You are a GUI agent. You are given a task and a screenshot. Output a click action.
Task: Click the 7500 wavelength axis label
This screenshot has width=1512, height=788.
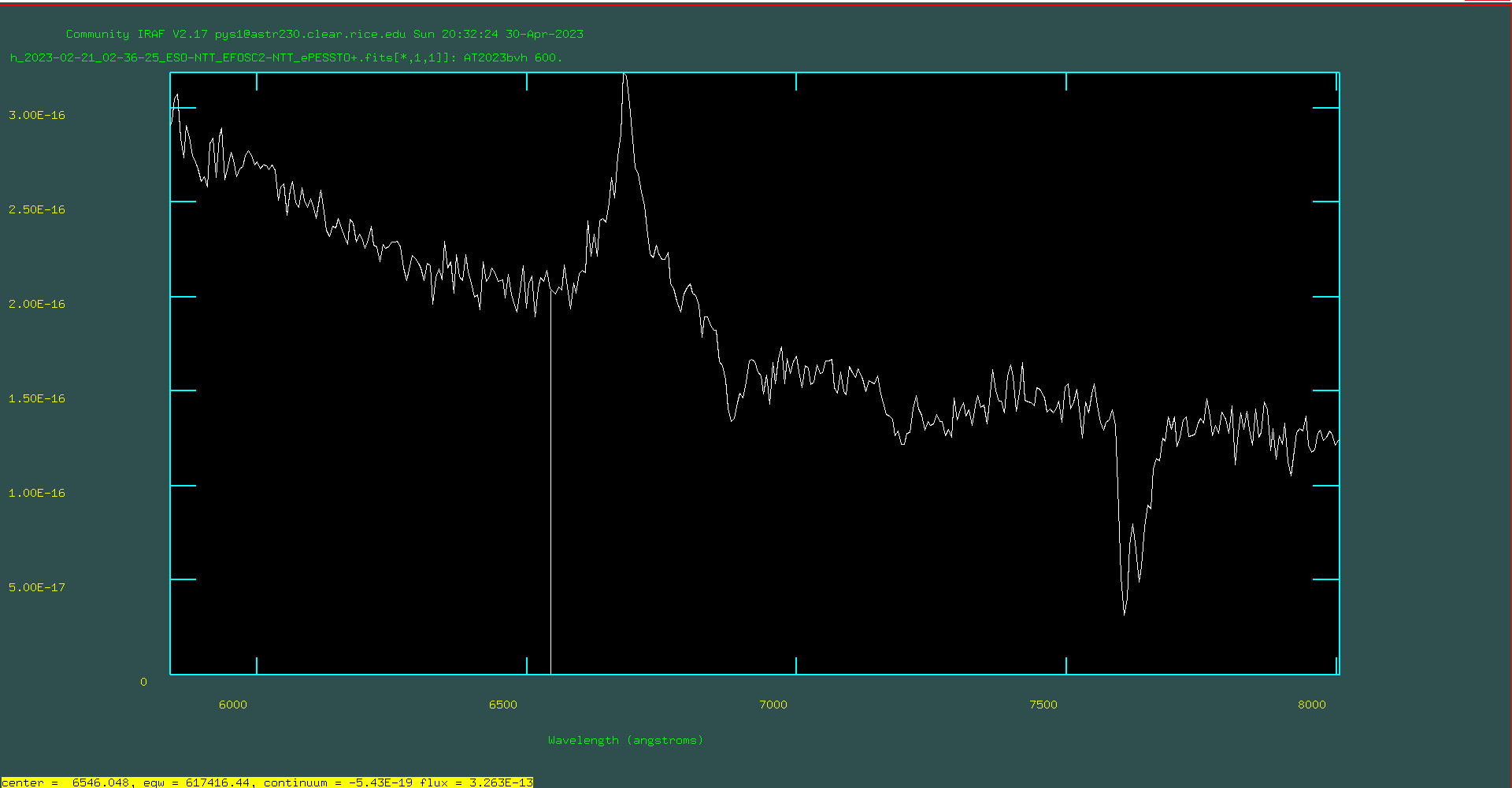coord(1043,705)
